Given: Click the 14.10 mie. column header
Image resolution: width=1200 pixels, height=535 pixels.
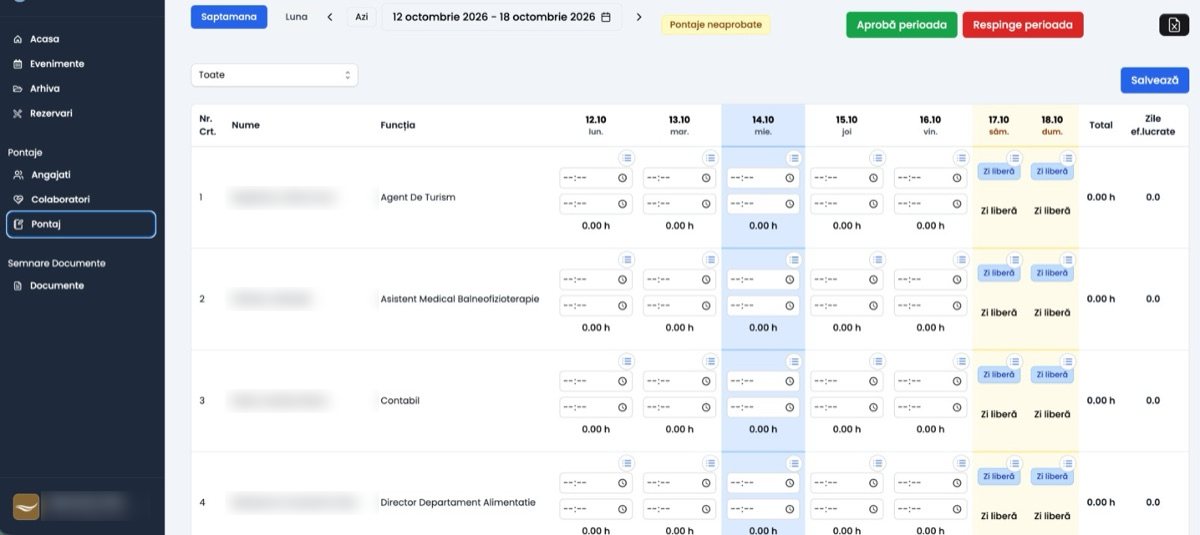Looking at the screenshot, I should pos(763,125).
